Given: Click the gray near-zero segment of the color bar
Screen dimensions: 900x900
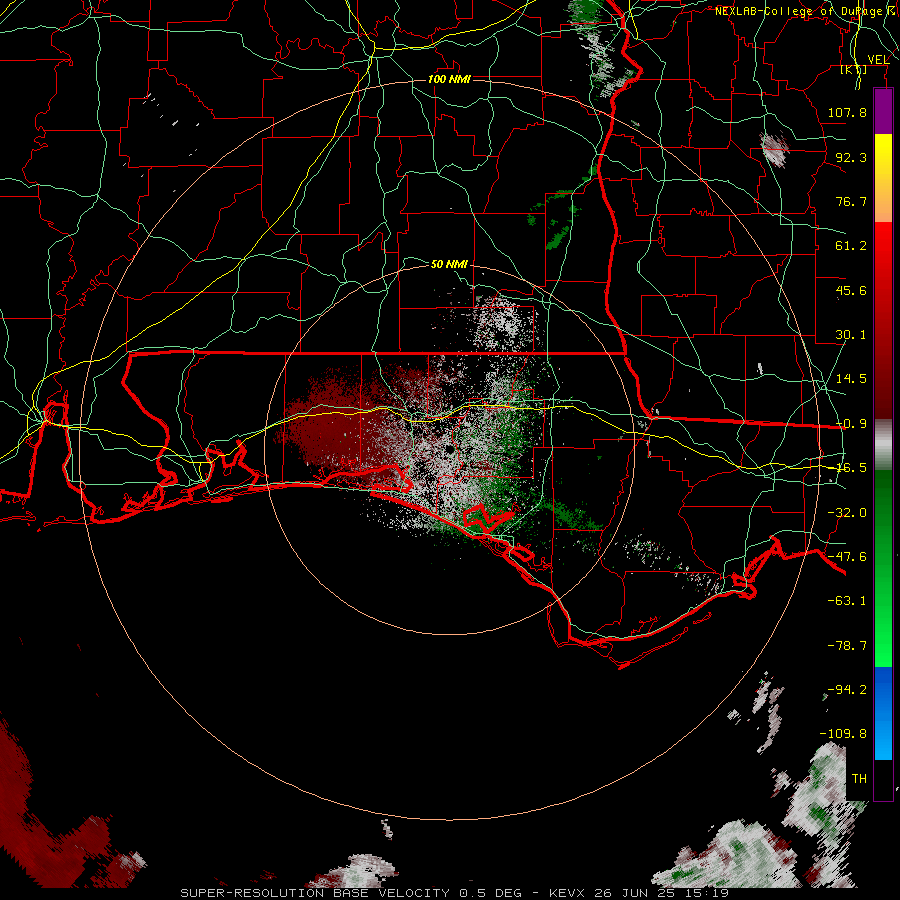Looking at the screenshot, I should pos(883,445).
